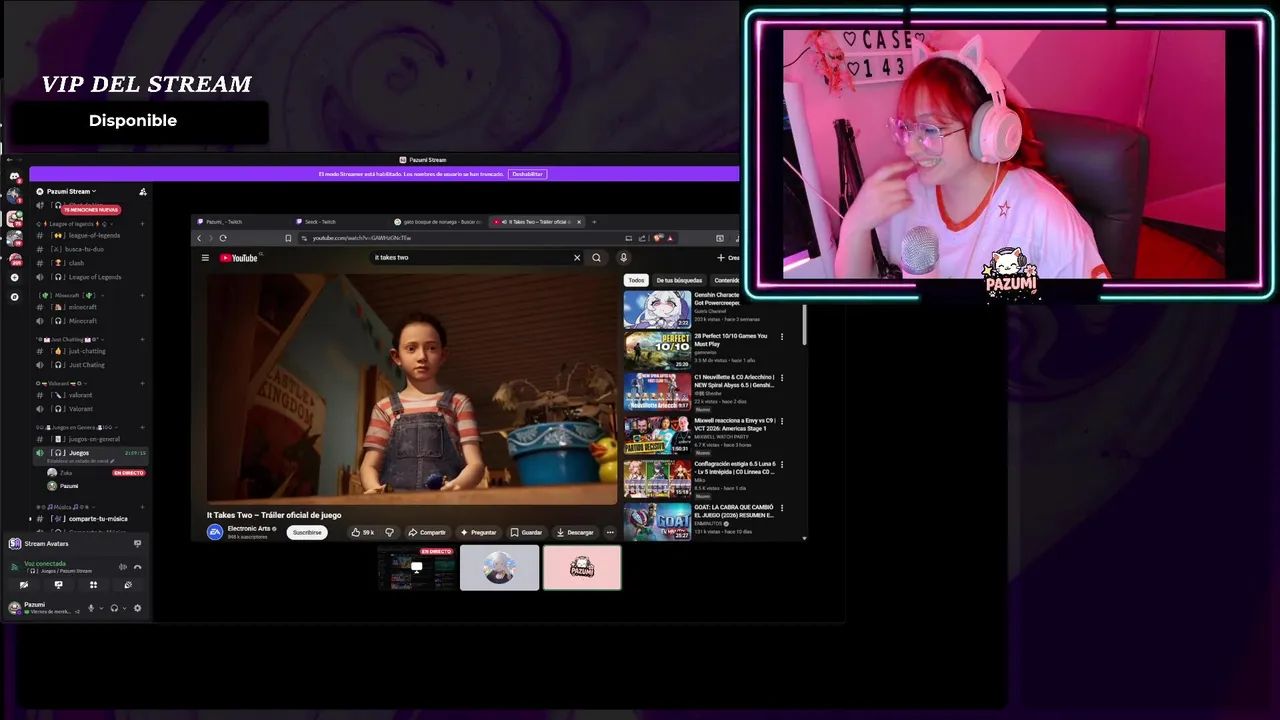The image size is (1280, 720).
Task: Open 'GOAT: LA CABRA QUE CAMBIÓ' video title
Action: pos(734,511)
